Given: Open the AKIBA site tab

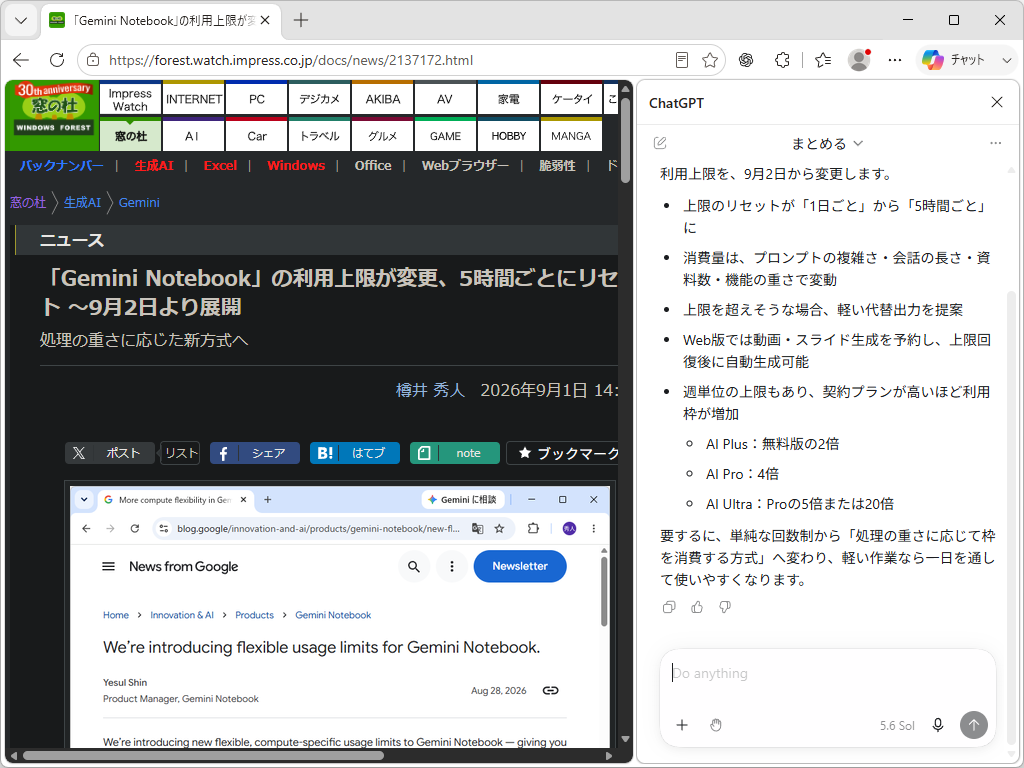Looking at the screenshot, I should pos(383,99).
